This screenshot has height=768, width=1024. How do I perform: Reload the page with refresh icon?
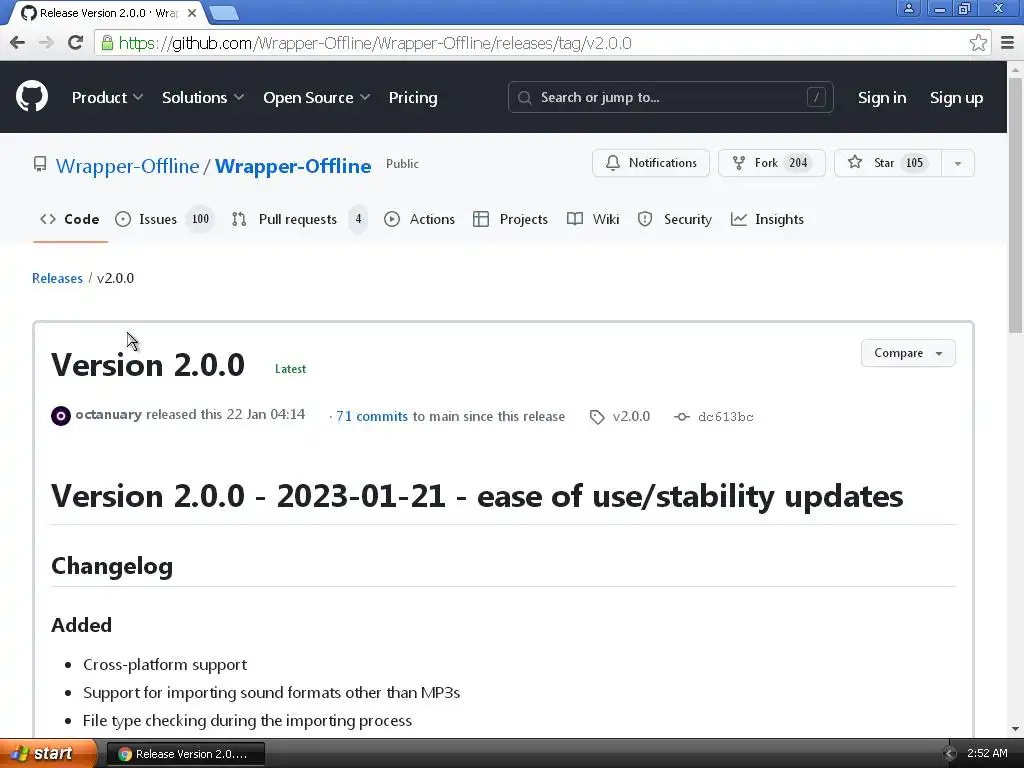[76, 43]
